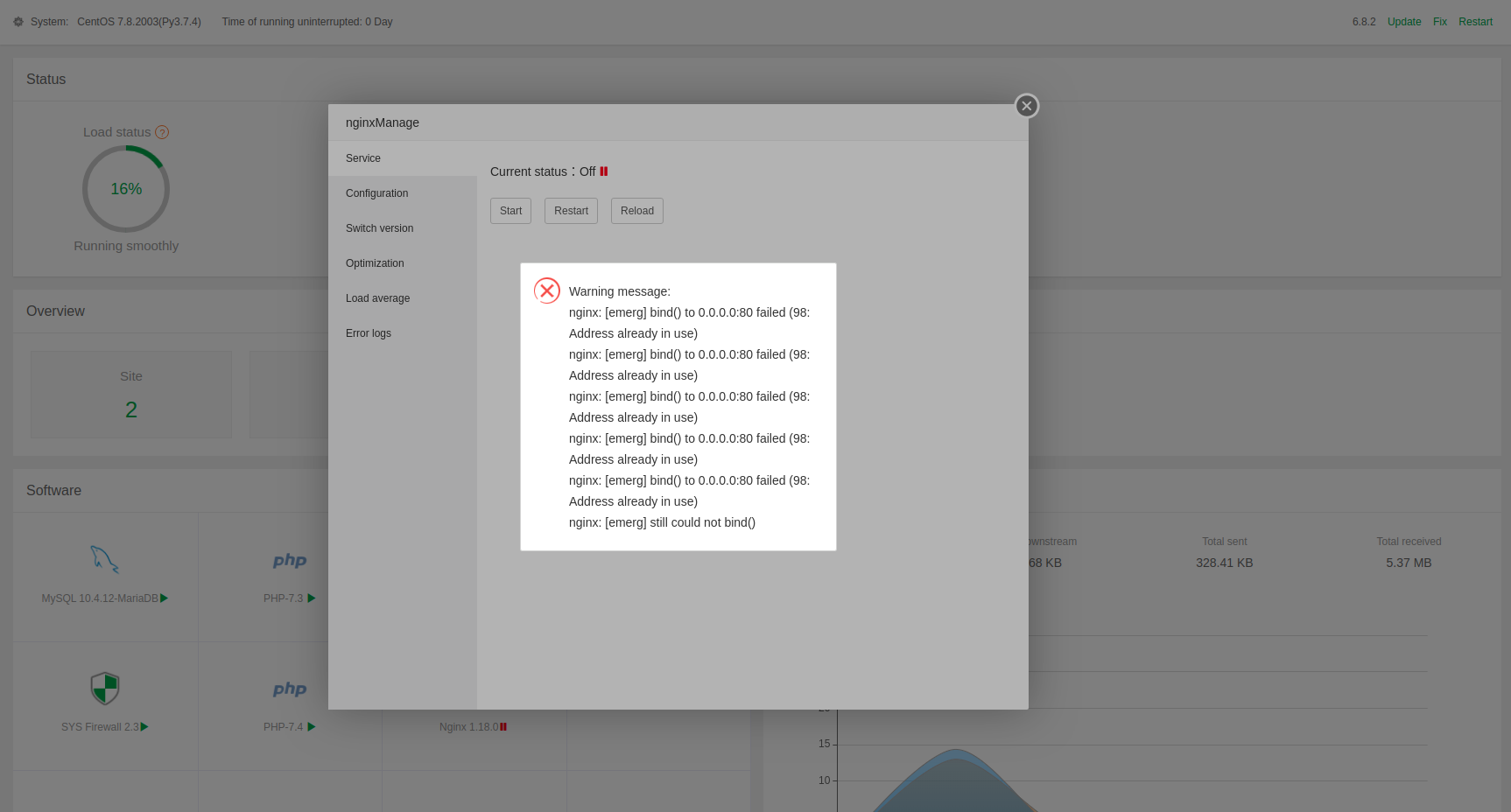This screenshot has height=812, width=1511.
Task: Click the Load status help icon
Action: click(162, 132)
